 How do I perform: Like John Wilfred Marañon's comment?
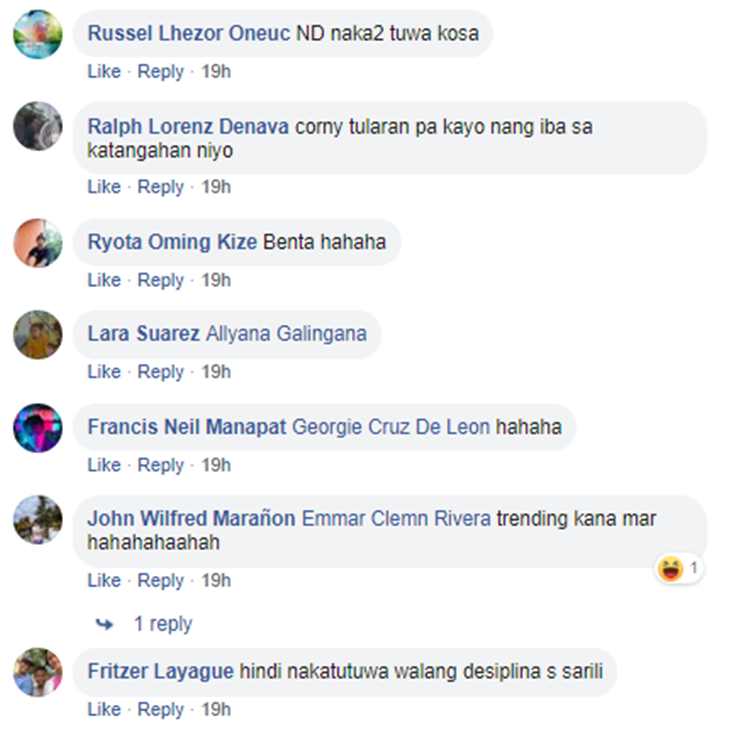pyautogui.click(x=104, y=580)
